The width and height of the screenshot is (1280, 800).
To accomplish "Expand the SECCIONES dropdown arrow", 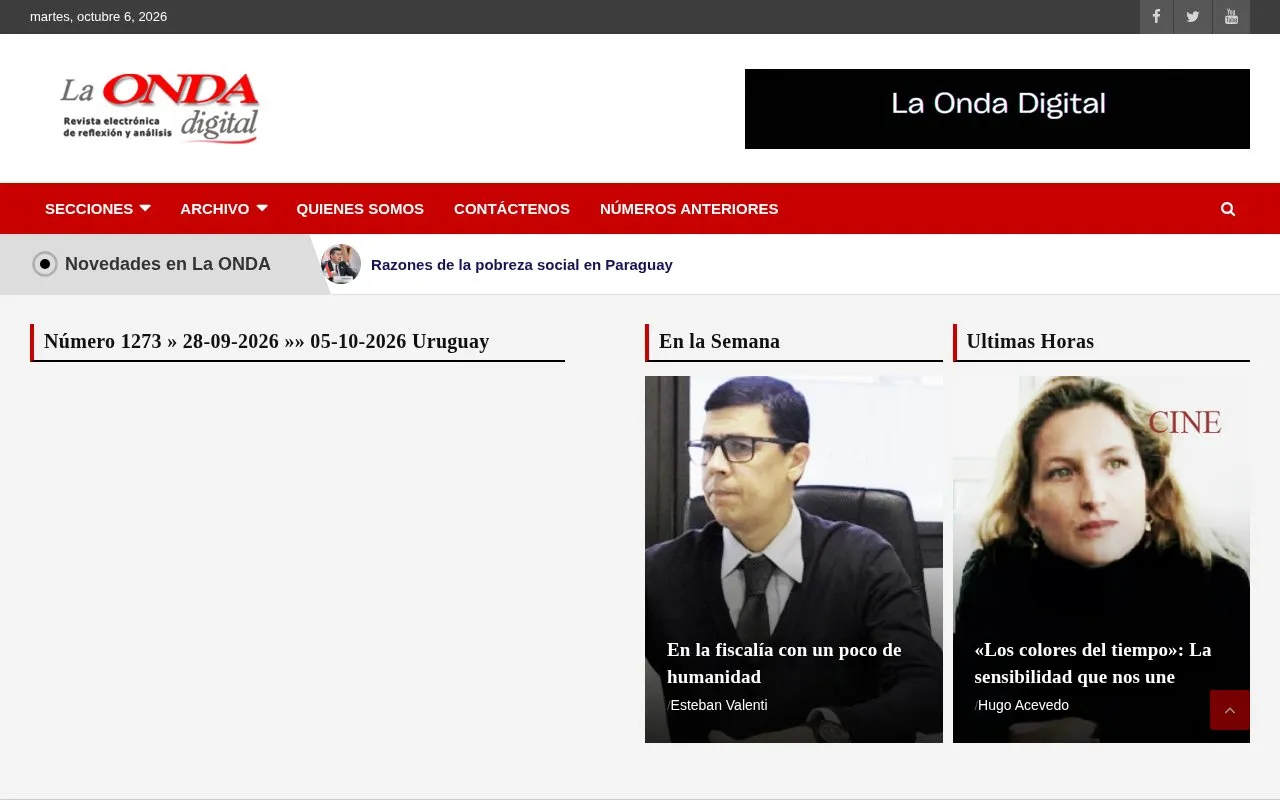I will click(x=145, y=208).
